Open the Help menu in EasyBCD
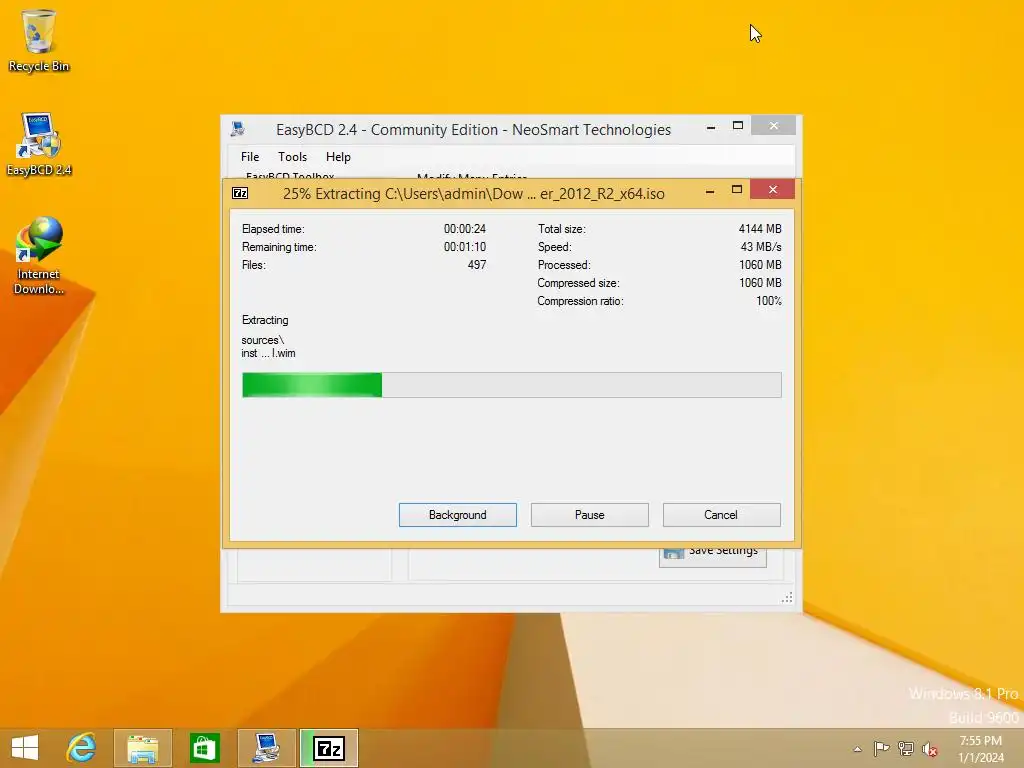 coord(338,157)
